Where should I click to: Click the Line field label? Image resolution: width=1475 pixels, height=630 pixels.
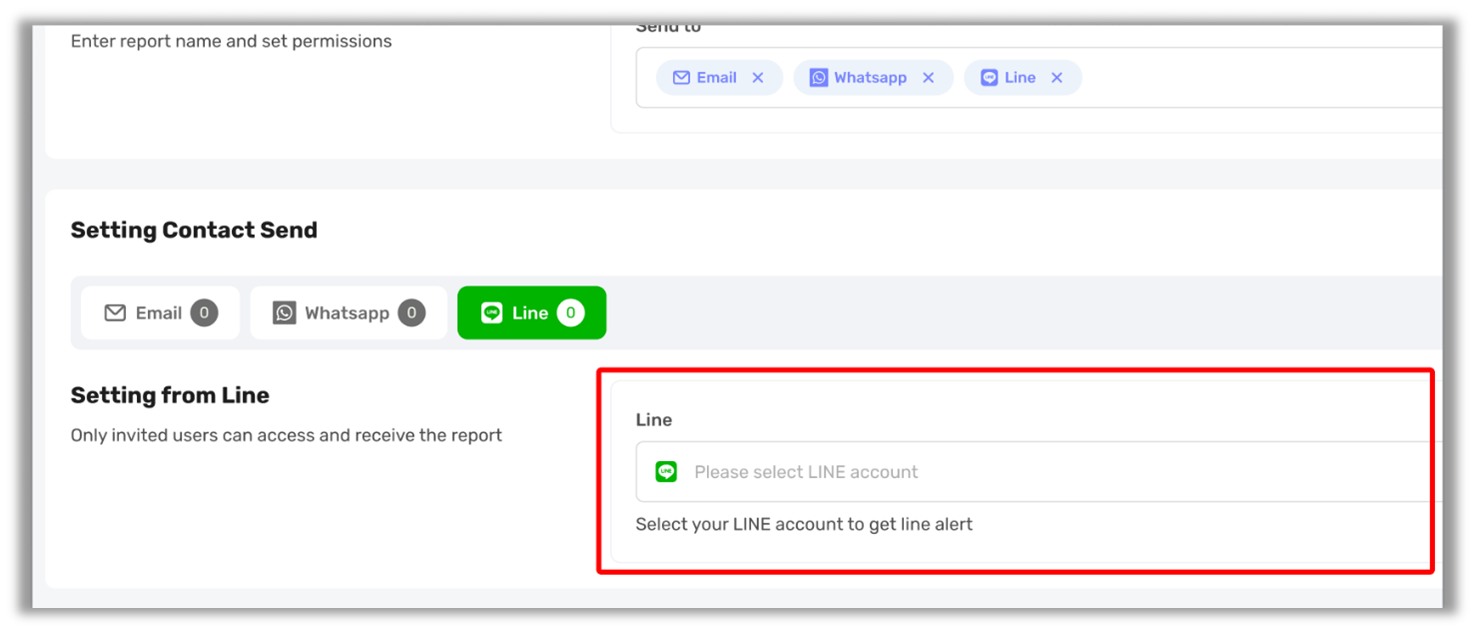click(x=654, y=420)
